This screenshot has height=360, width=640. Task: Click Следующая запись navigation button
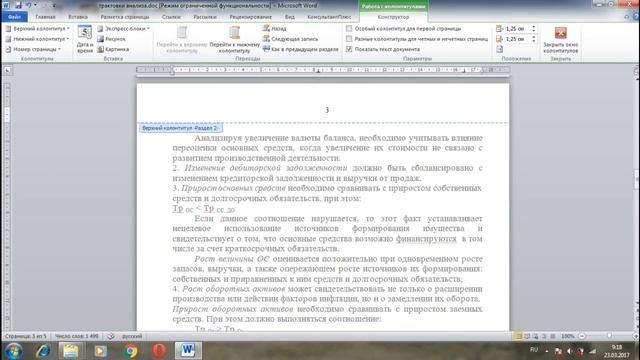[290, 39]
